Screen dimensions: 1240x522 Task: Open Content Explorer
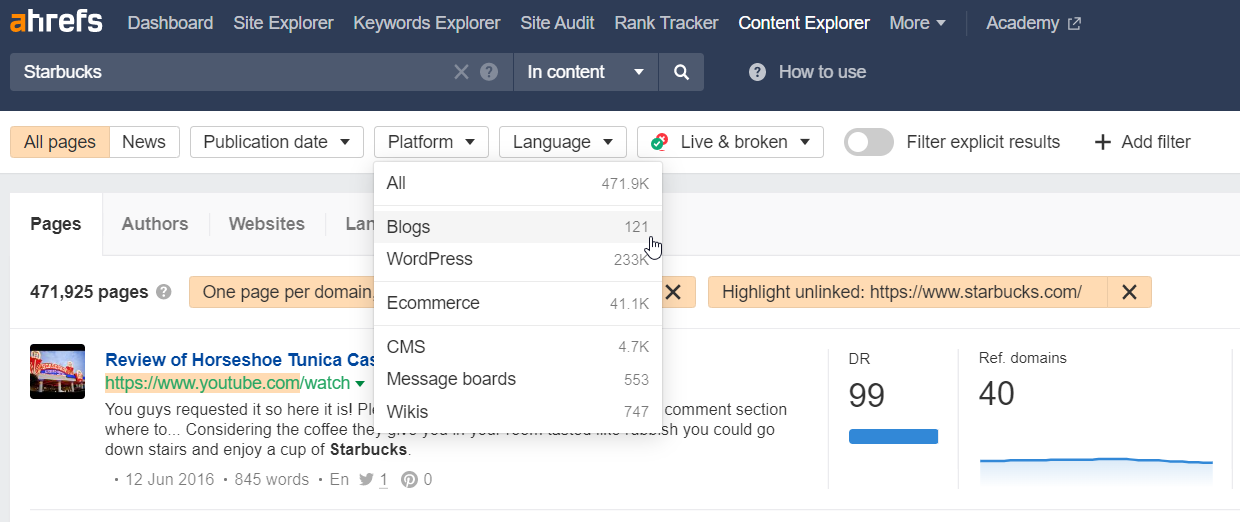[804, 23]
